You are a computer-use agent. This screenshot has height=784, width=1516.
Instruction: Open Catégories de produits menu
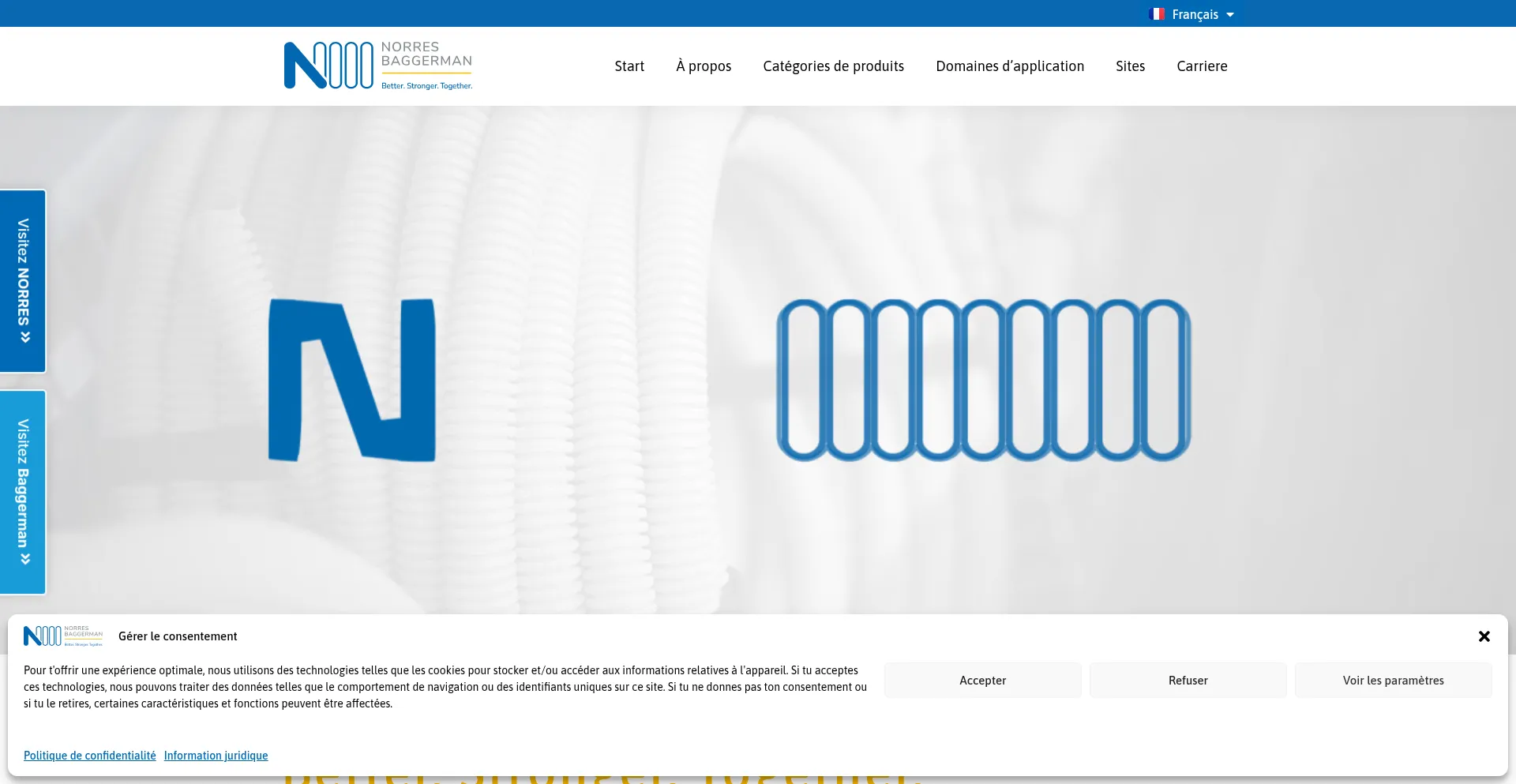point(833,66)
